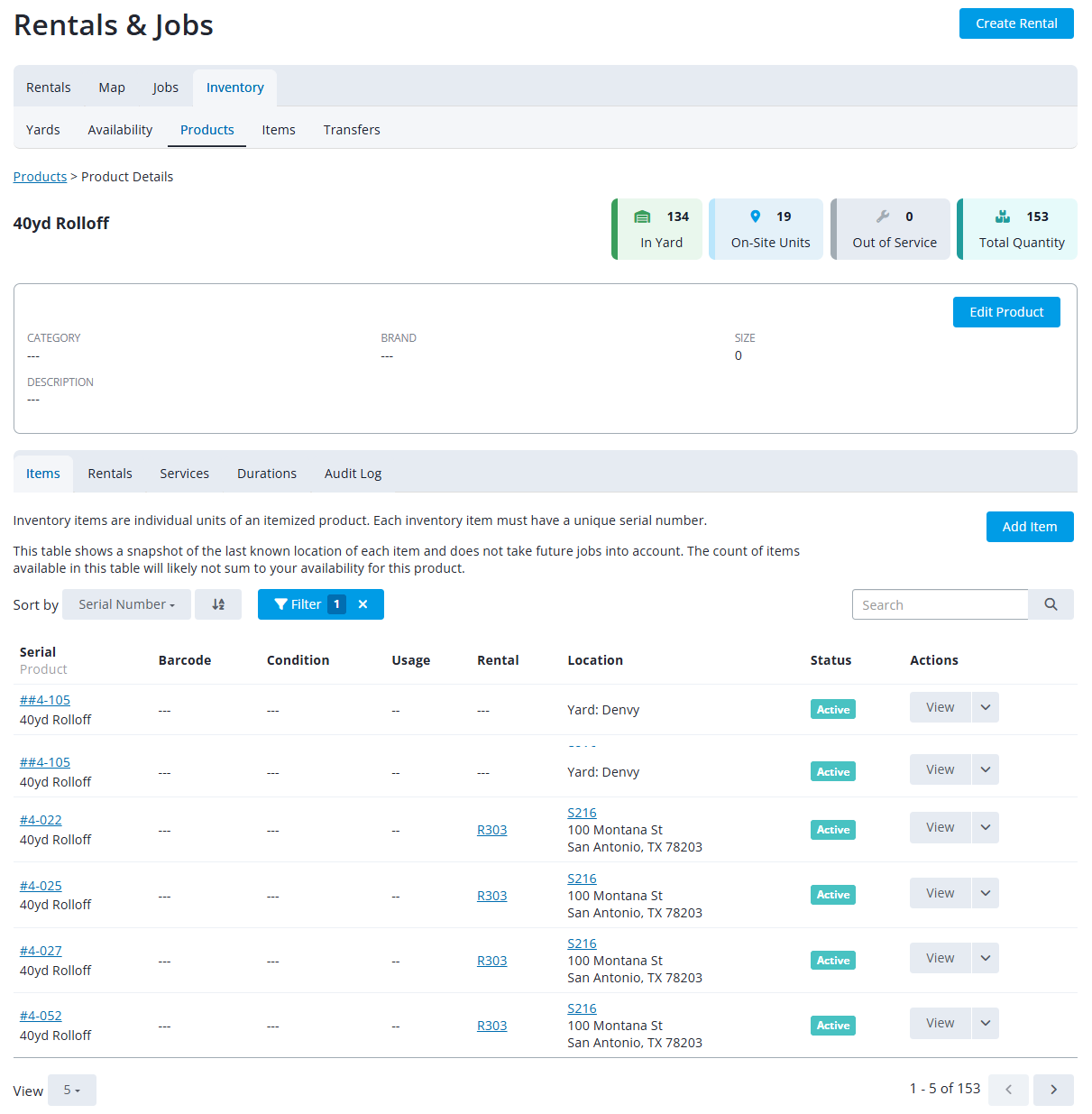
Task: Open the Audit Log tab
Action: [353, 474]
